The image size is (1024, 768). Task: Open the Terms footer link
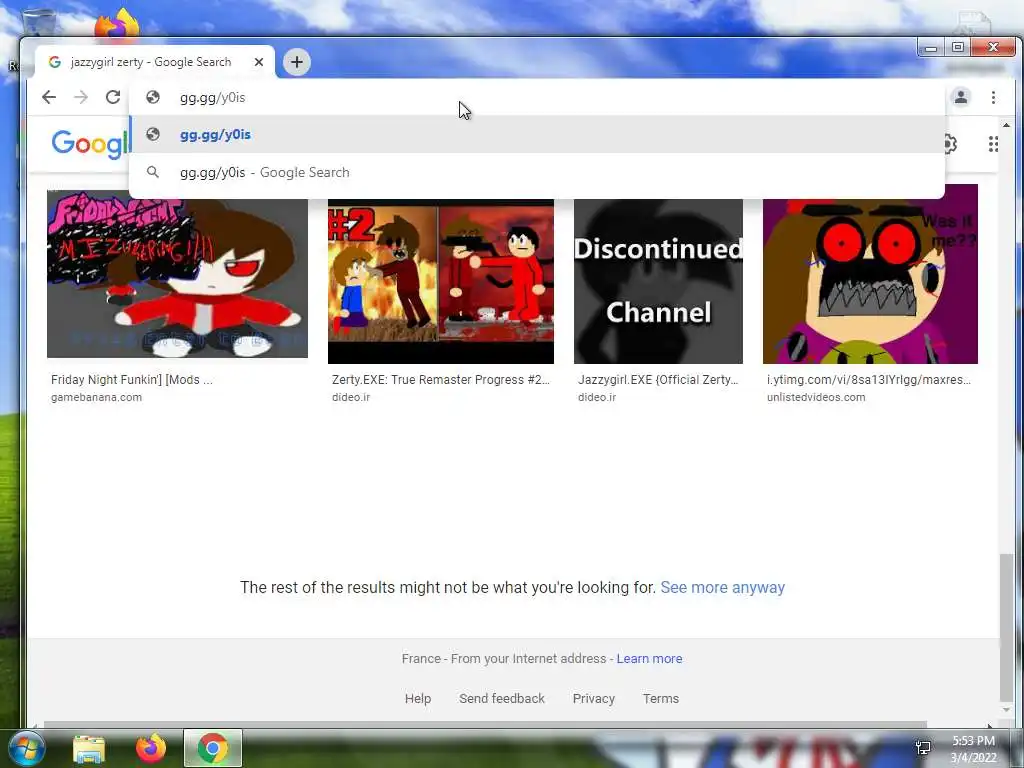point(661,698)
